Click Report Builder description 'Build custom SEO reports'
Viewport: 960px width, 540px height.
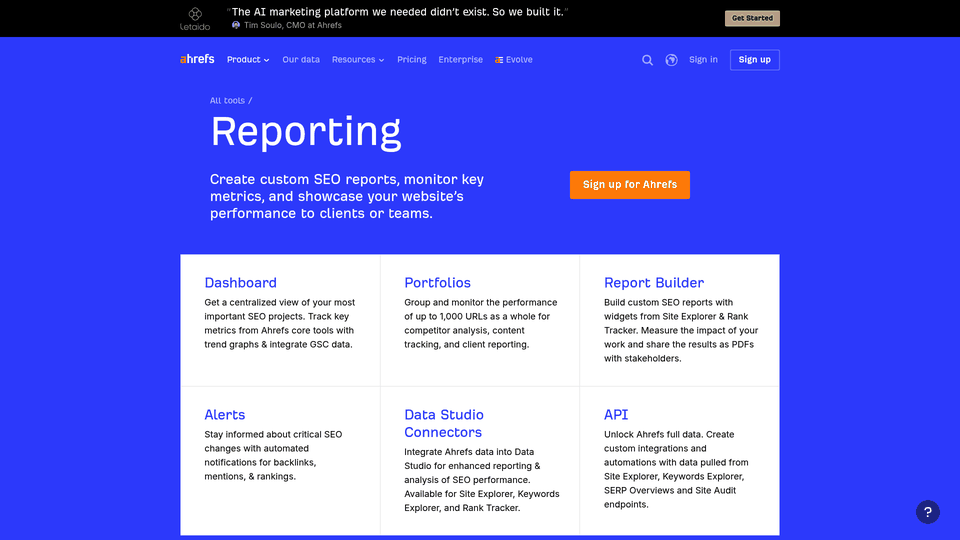[x=681, y=331]
